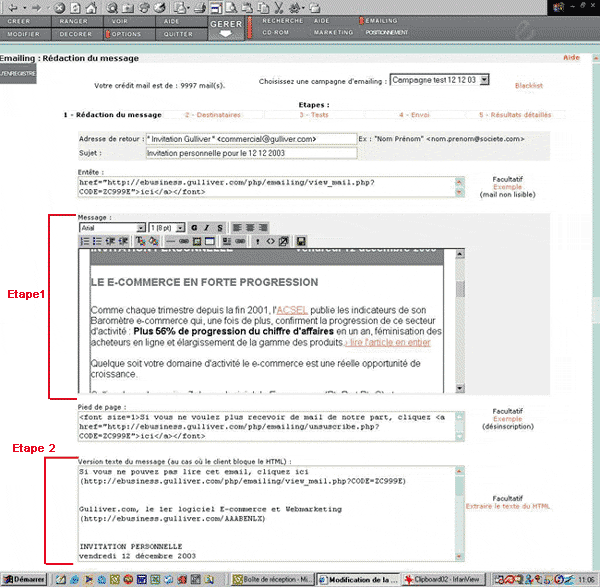Switch to Clipboard02 - IrfanView taskbar window
Image resolution: width=600 pixels, height=588 pixels.
coord(443,579)
